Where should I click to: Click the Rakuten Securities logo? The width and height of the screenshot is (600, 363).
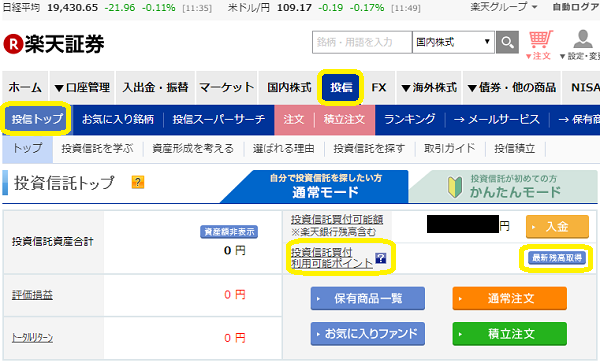54,44
